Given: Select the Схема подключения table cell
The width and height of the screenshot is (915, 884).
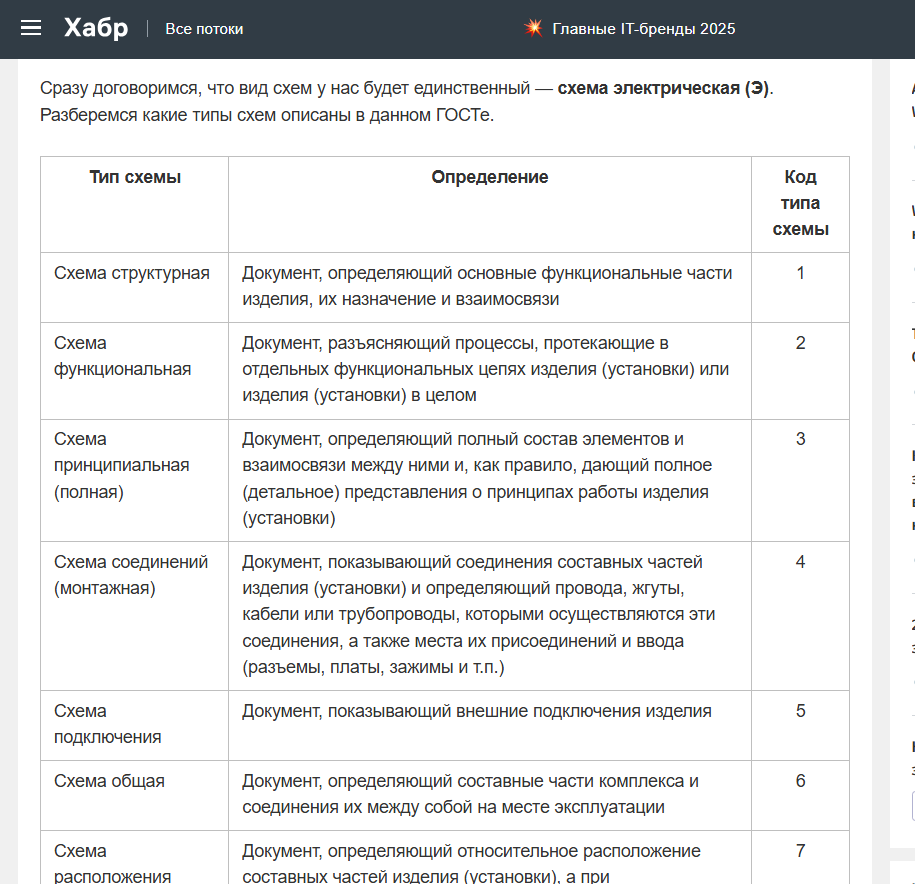Looking at the screenshot, I should (107, 724).
